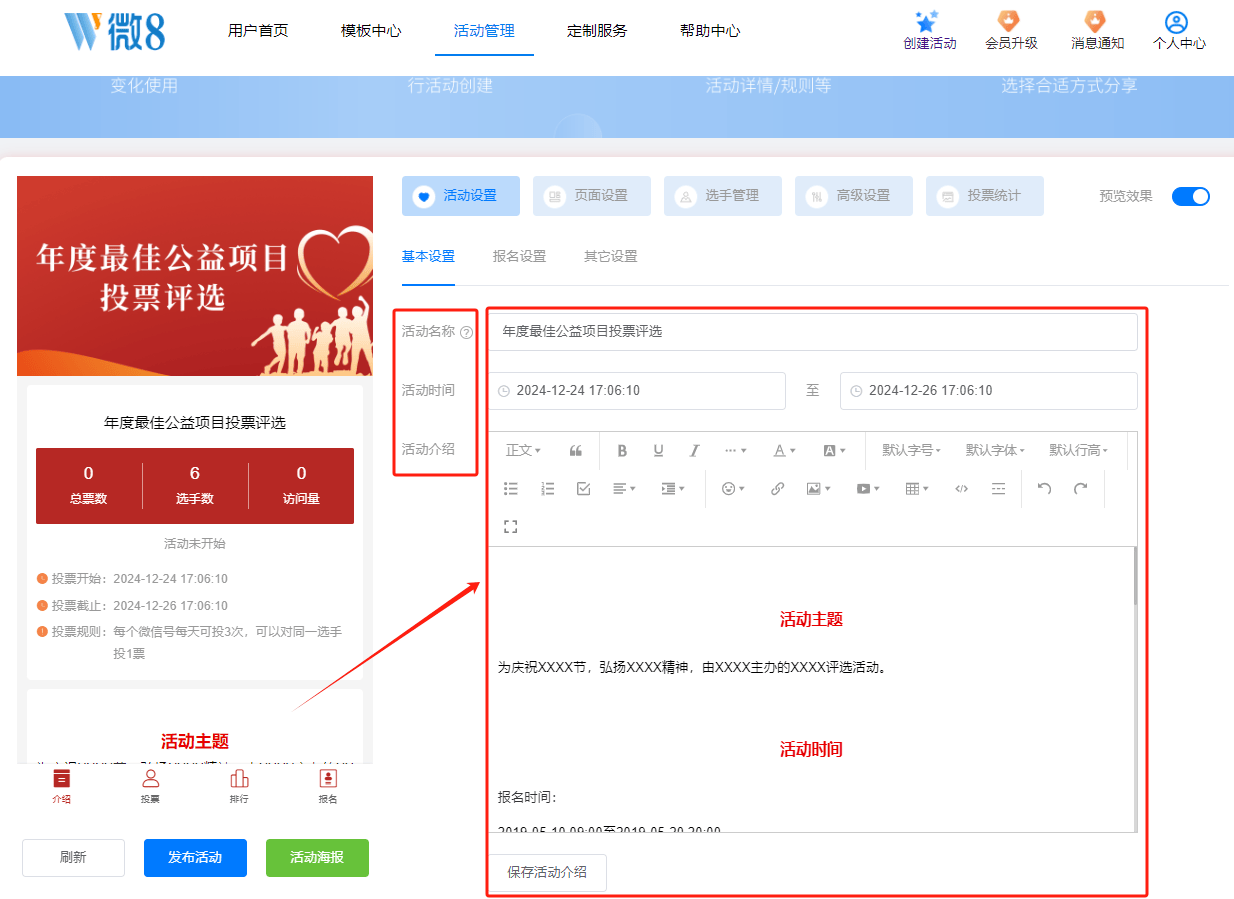1234x899 pixels.
Task: Open the 默认字号 font size dropdown
Action: [911, 450]
